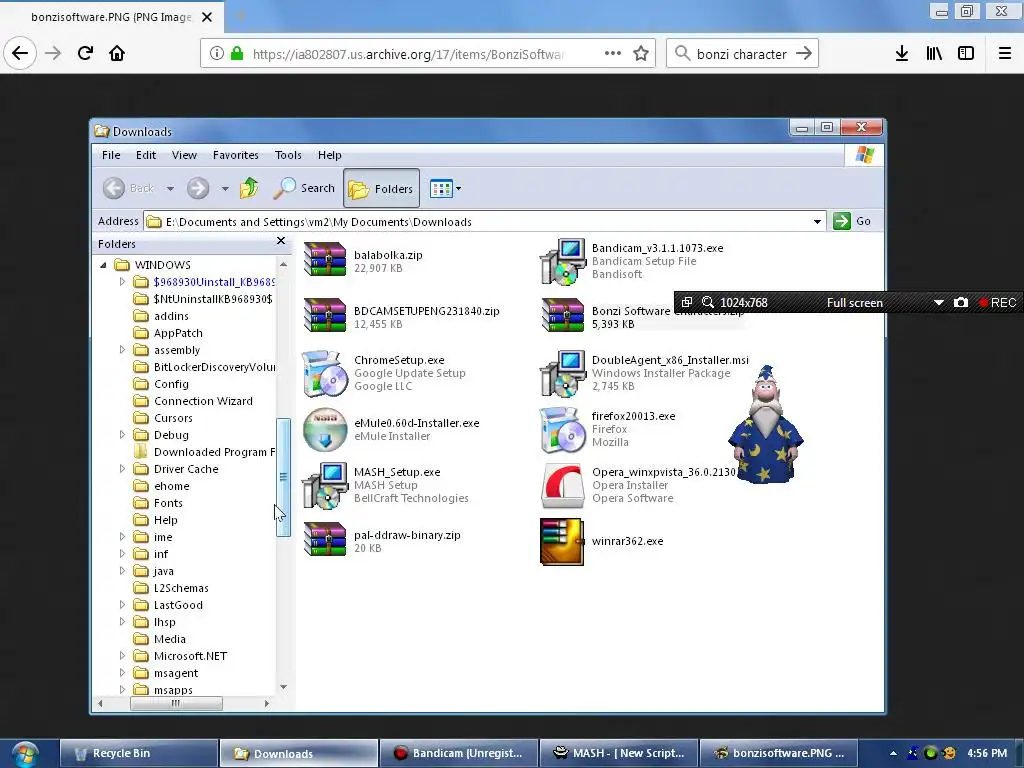Open the balabolka.zip archive icon
The height and width of the screenshot is (768, 1024).
325,259
